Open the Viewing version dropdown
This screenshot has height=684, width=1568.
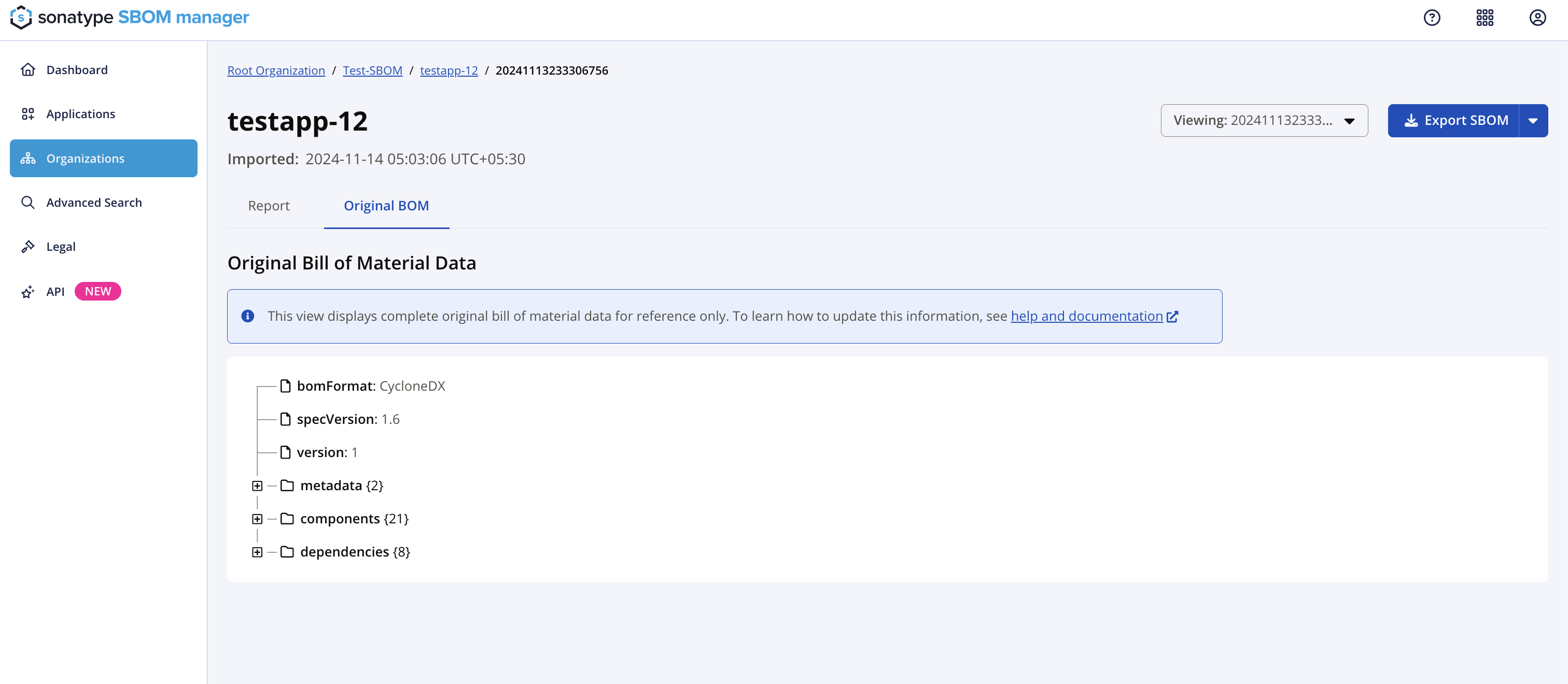1264,121
